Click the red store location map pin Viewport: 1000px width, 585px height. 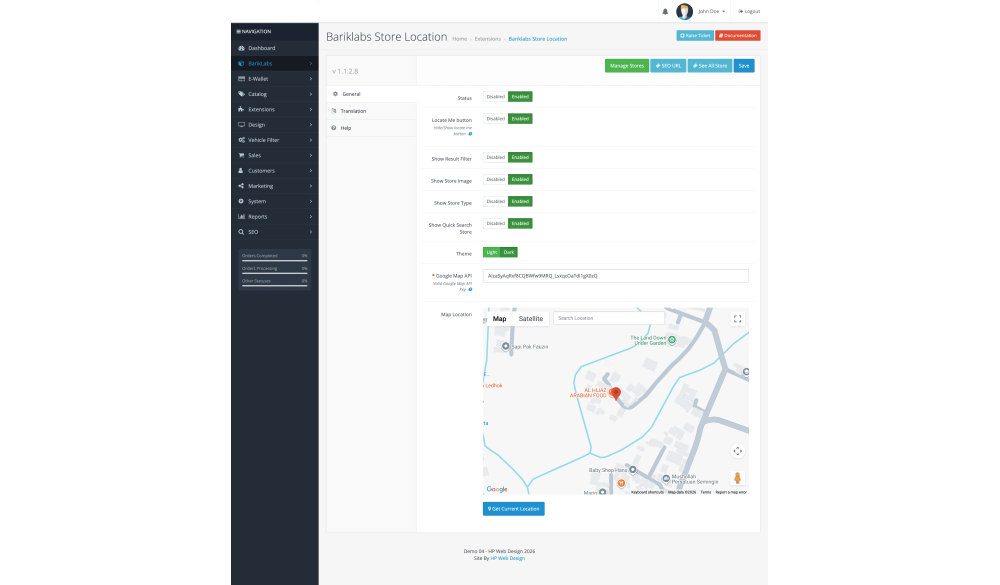click(x=615, y=394)
